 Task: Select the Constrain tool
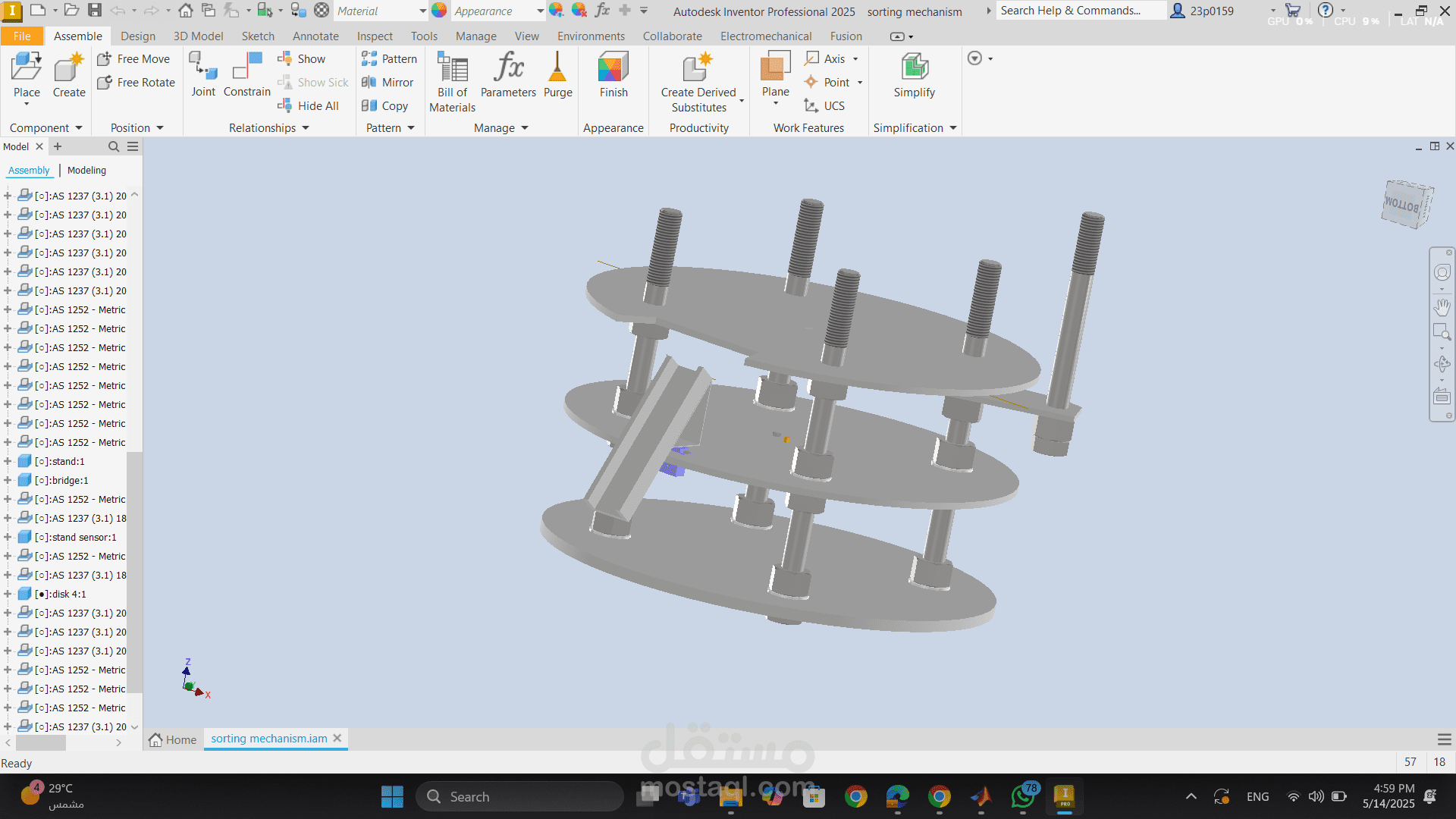pos(246,76)
